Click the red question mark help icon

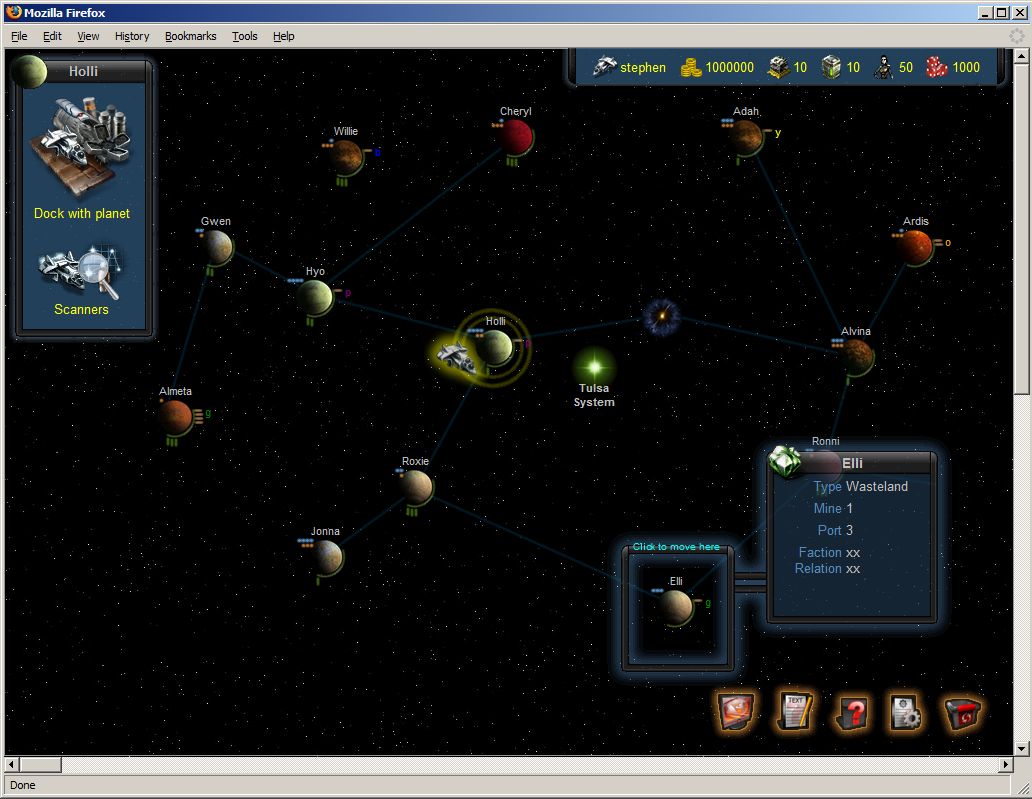850,712
